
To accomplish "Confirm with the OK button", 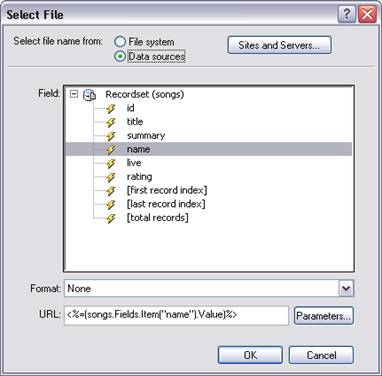I will (x=250, y=355).
